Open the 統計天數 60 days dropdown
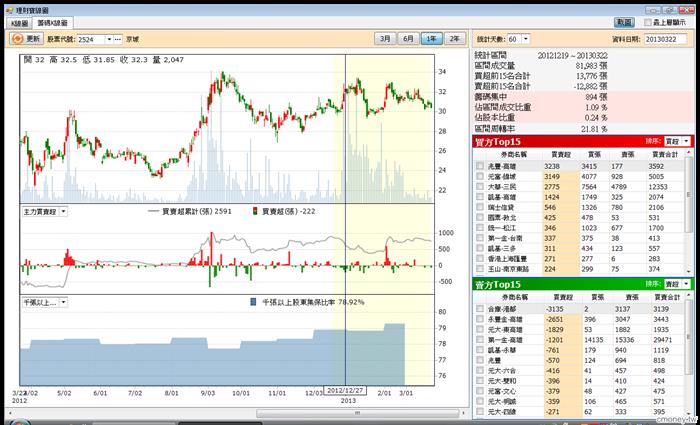 point(525,39)
